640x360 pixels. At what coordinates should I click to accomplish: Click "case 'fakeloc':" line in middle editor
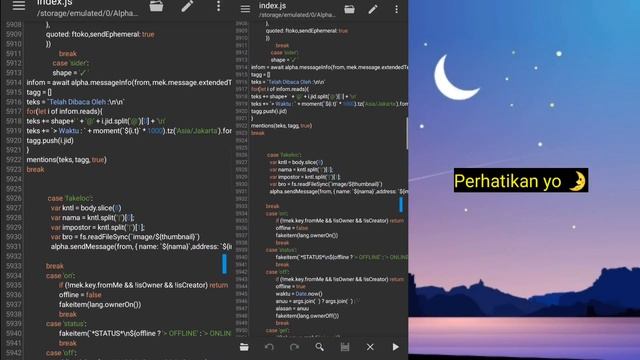(x=284, y=155)
